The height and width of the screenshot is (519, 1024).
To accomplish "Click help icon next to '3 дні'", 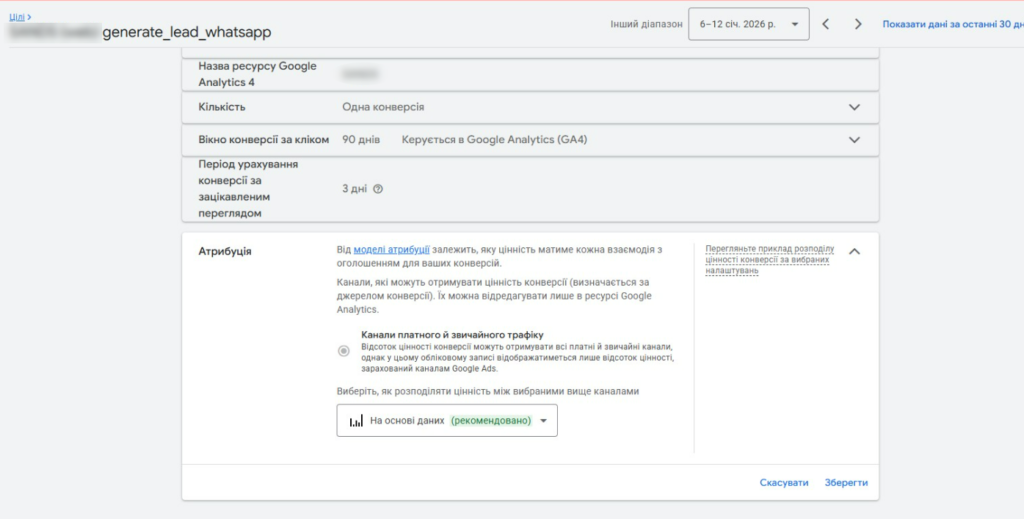I will click(378, 188).
